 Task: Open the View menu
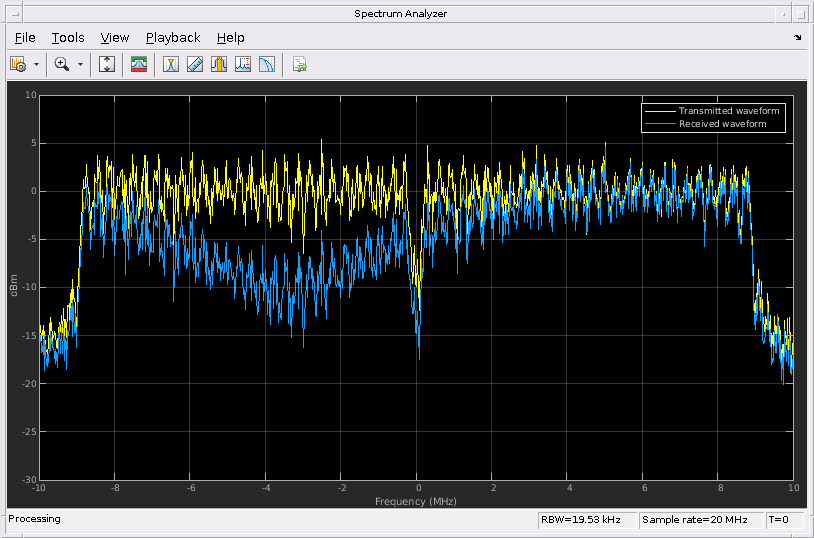tap(115, 38)
